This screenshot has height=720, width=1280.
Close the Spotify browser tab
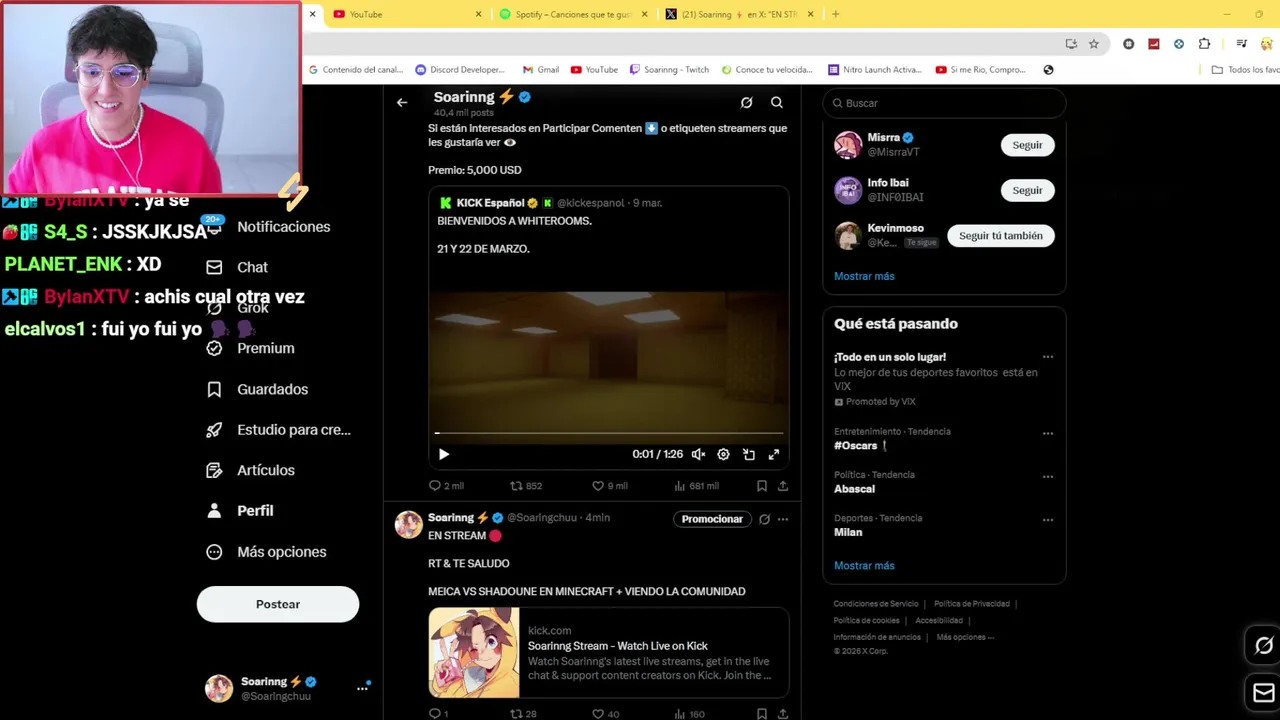pyautogui.click(x=644, y=14)
